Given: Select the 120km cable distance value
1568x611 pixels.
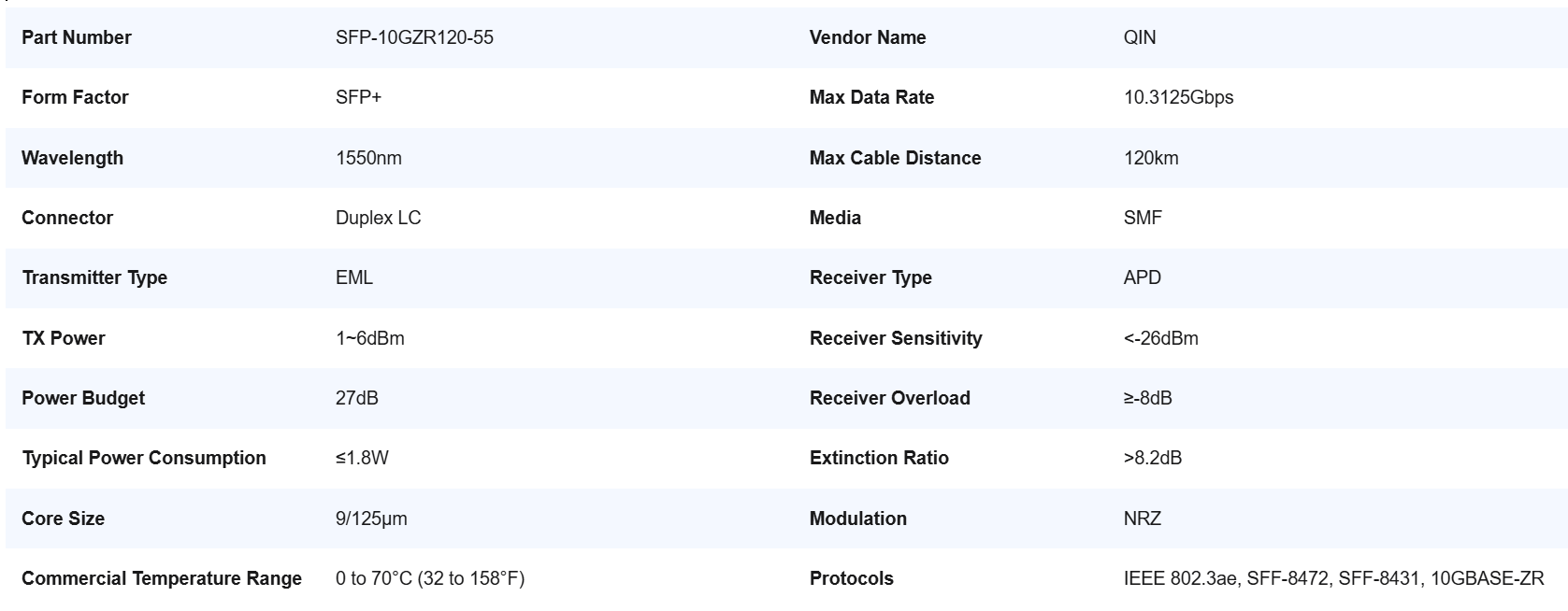Looking at the screenshot, I should point(1151,158).
